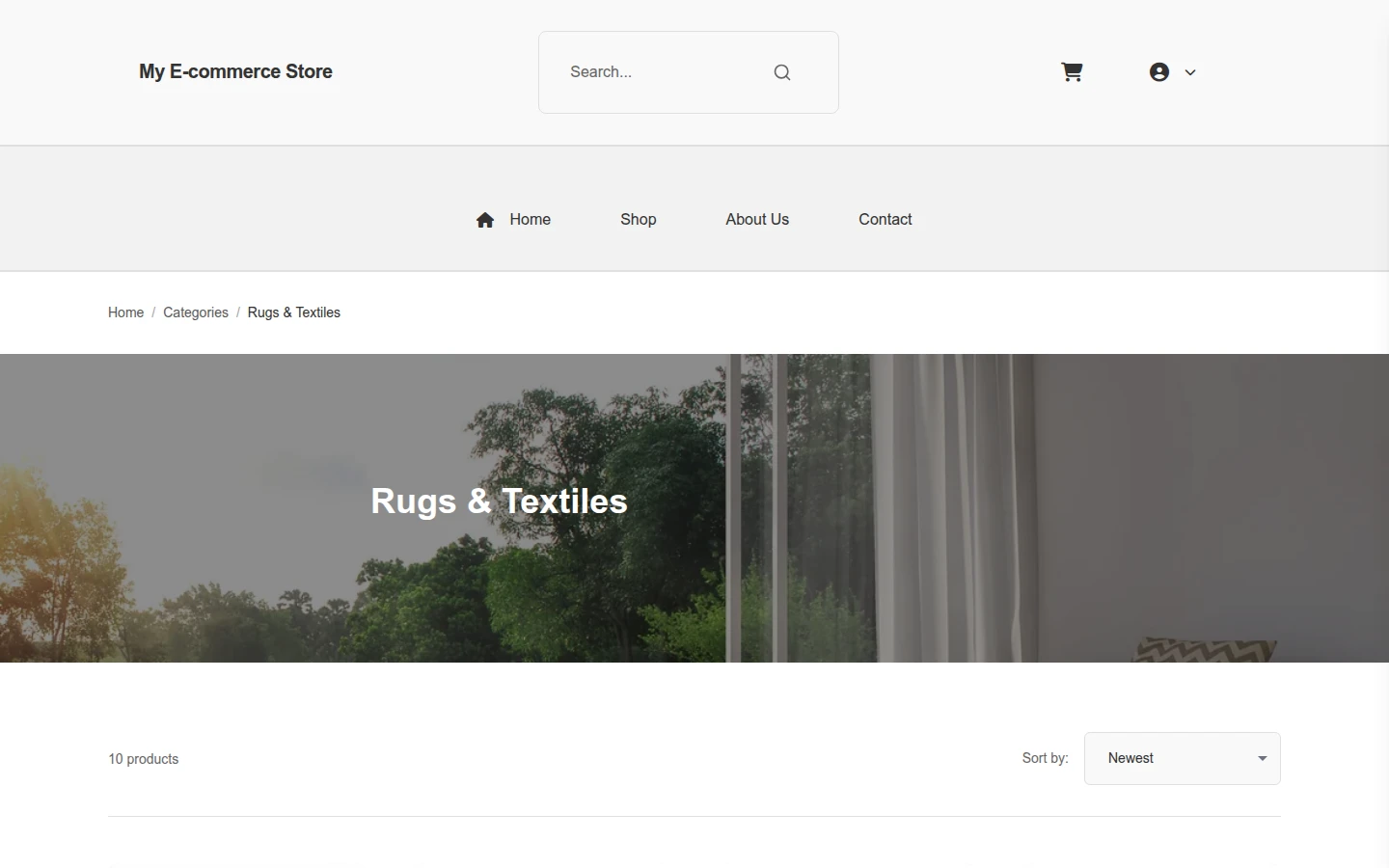The height and width of the screenshot is (868, 1389).
Task: Click the Sort by label
Action: pos(1046,758)
